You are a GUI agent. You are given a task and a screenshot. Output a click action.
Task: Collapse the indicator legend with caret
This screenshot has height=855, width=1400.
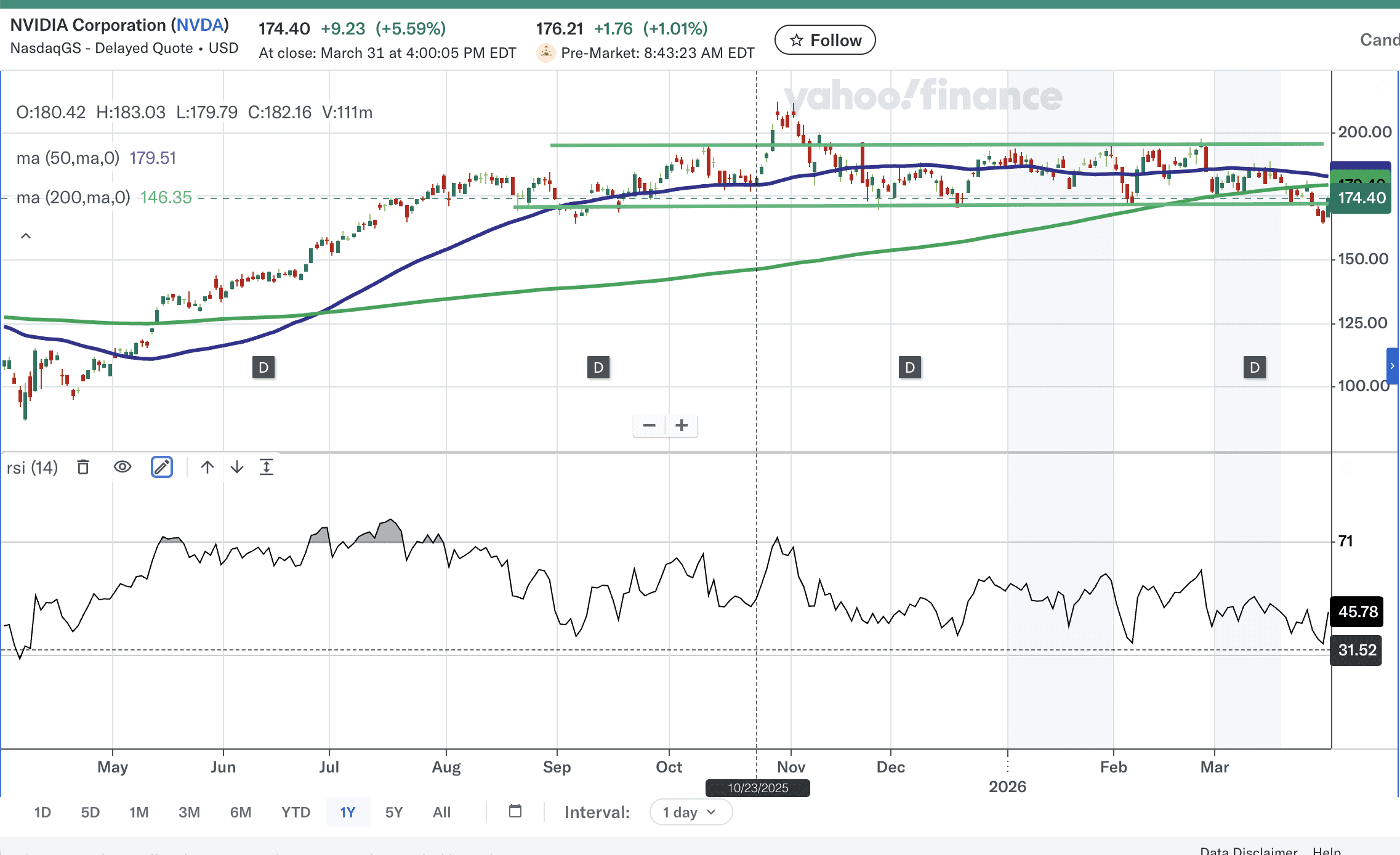click(x=26, y=236)
